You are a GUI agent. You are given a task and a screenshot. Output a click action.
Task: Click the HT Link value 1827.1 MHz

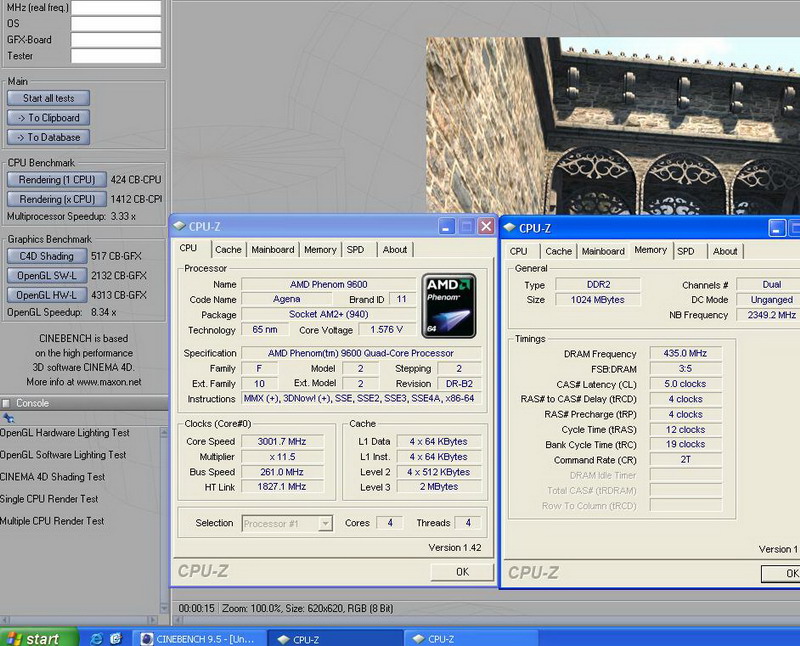click(282, 486)
